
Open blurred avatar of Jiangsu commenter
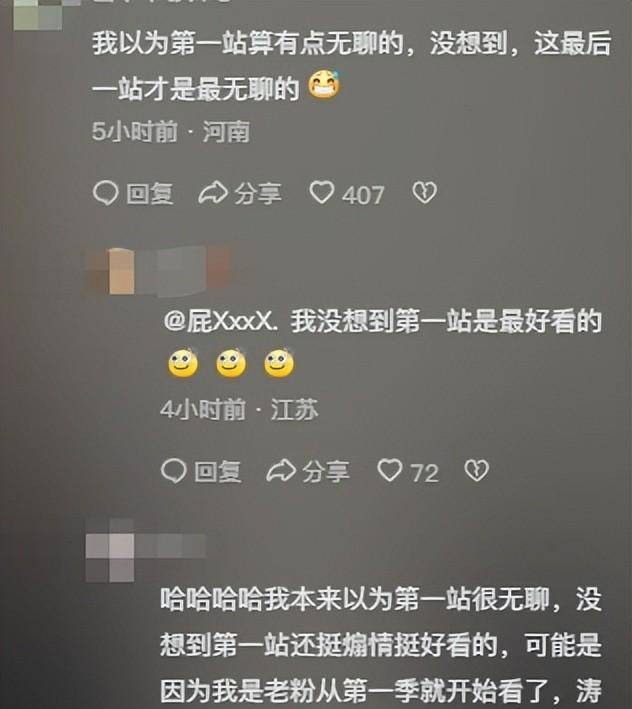110,271
